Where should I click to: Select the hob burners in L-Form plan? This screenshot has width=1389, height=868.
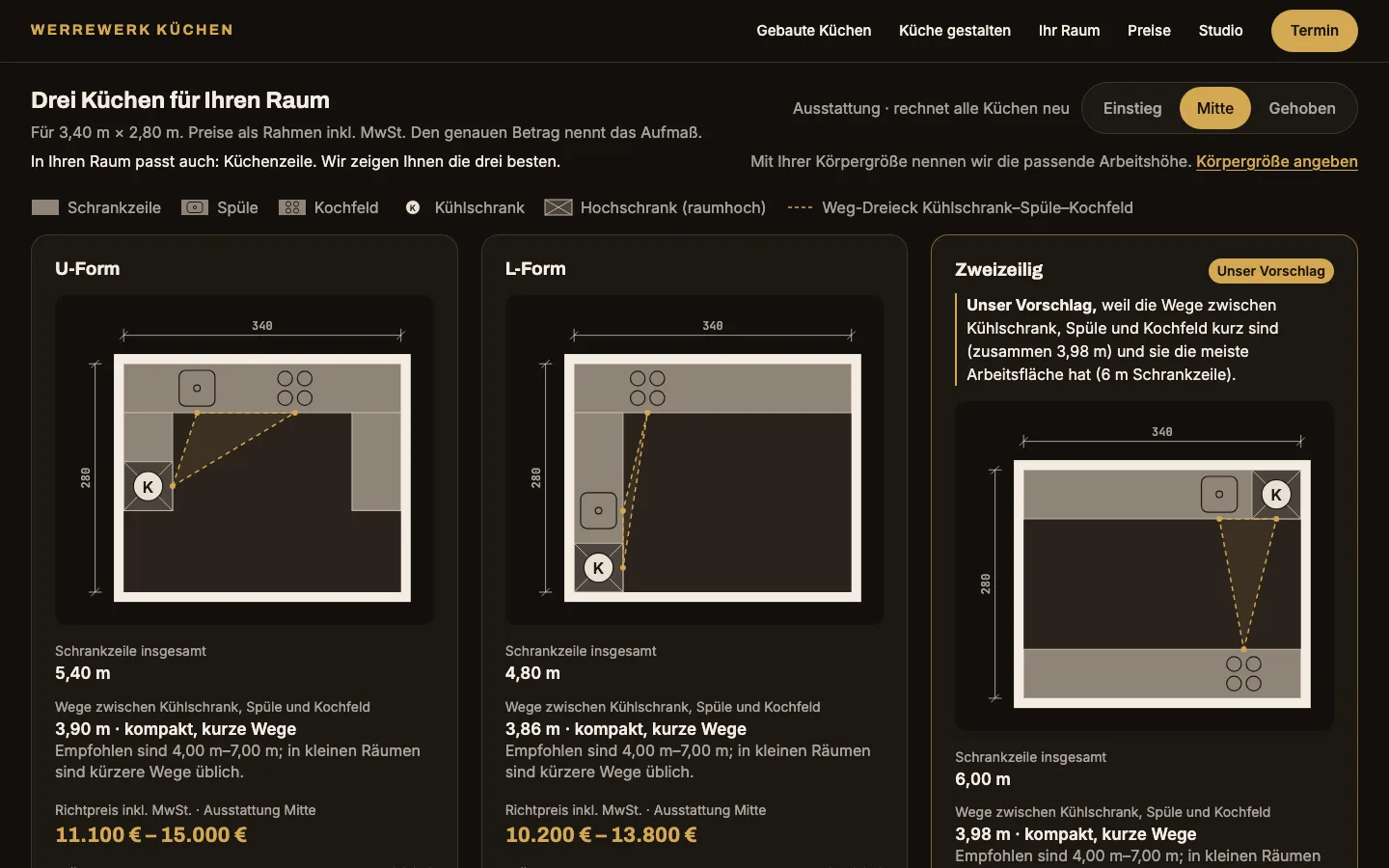pyautogui.click(x=647, y=389)
